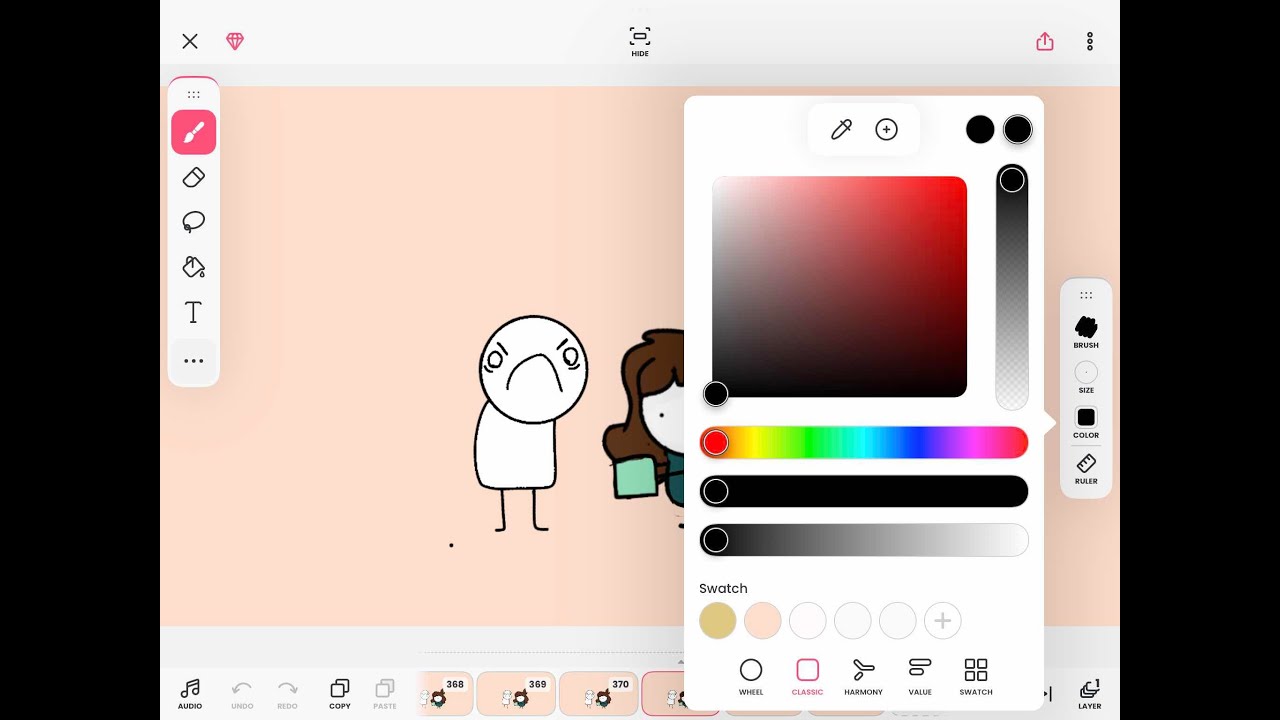
Task: Pick the eyedropper color tool
Action: [841, 129]
